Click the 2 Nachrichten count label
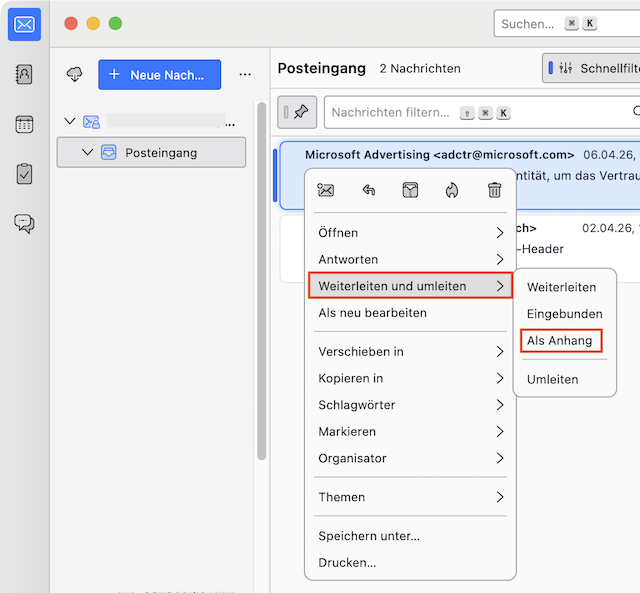Screen dimensions: 640x593 point(420,69)
